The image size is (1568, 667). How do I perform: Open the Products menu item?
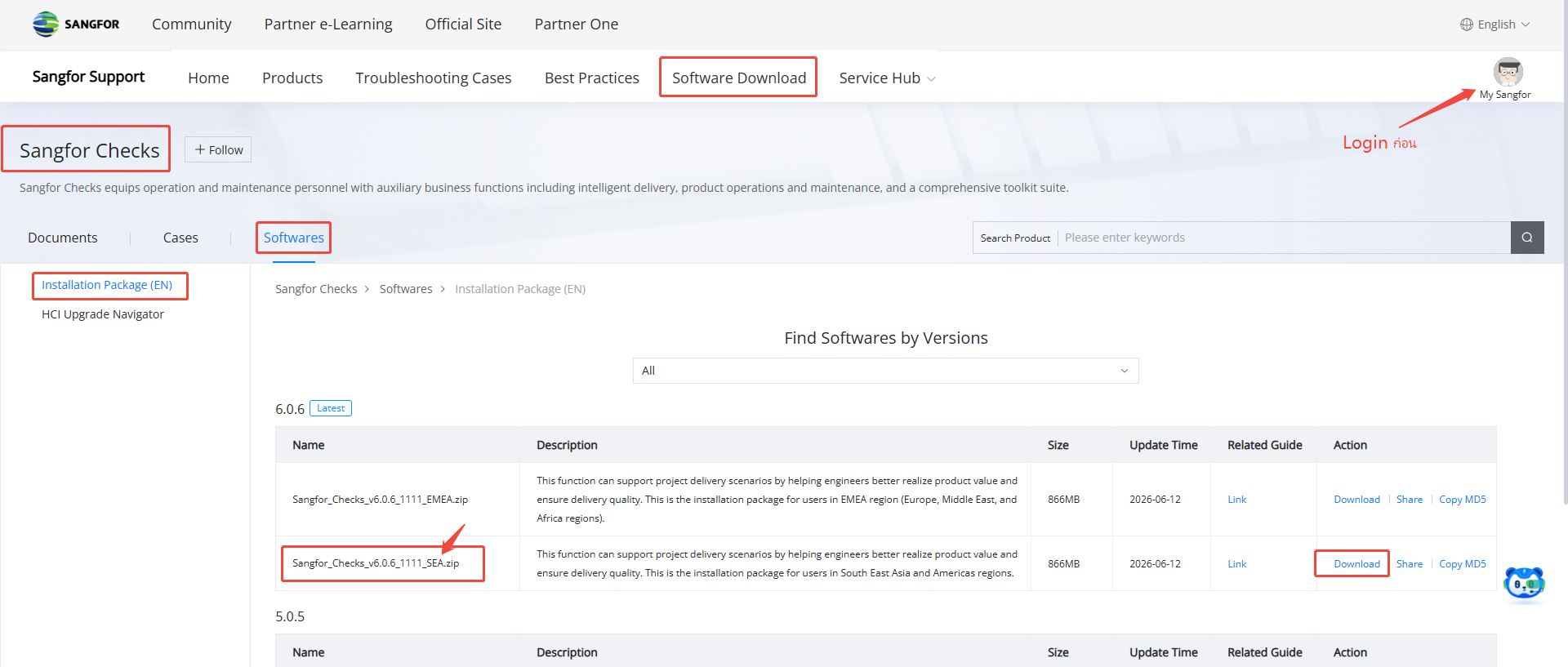click(292, 78)
